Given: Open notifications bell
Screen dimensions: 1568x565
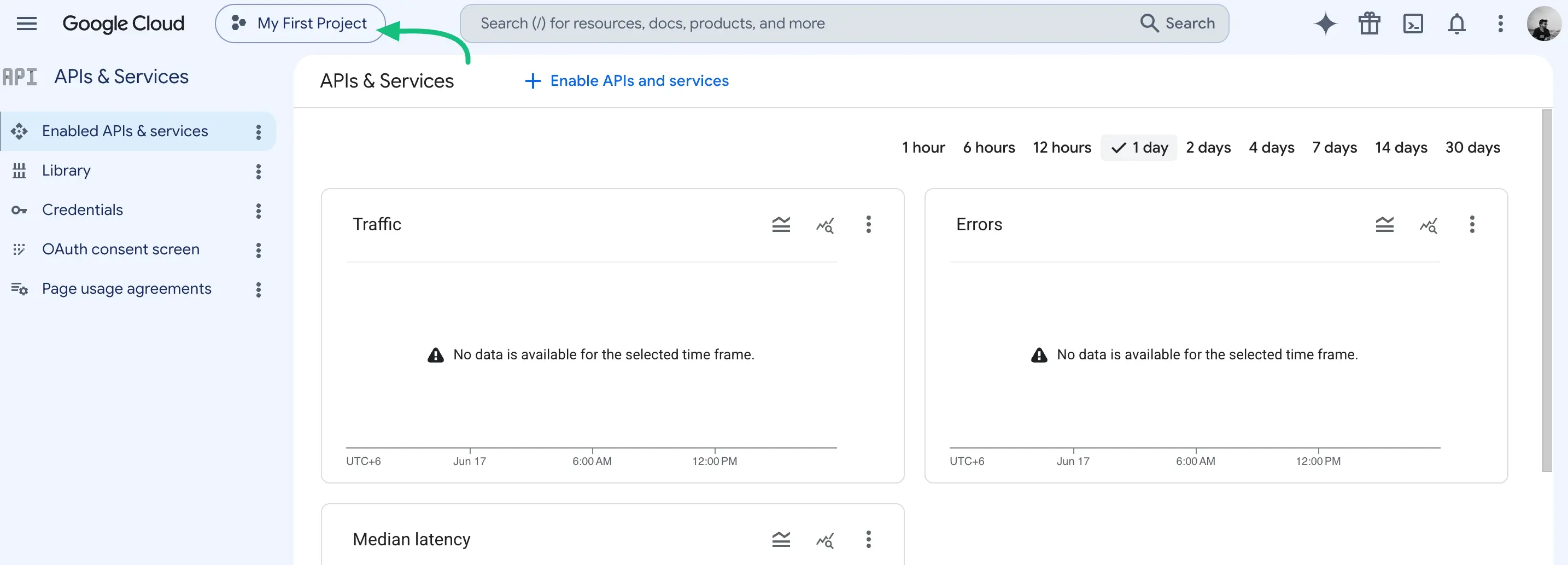Looking at the screenshot, I should 1456,24.
